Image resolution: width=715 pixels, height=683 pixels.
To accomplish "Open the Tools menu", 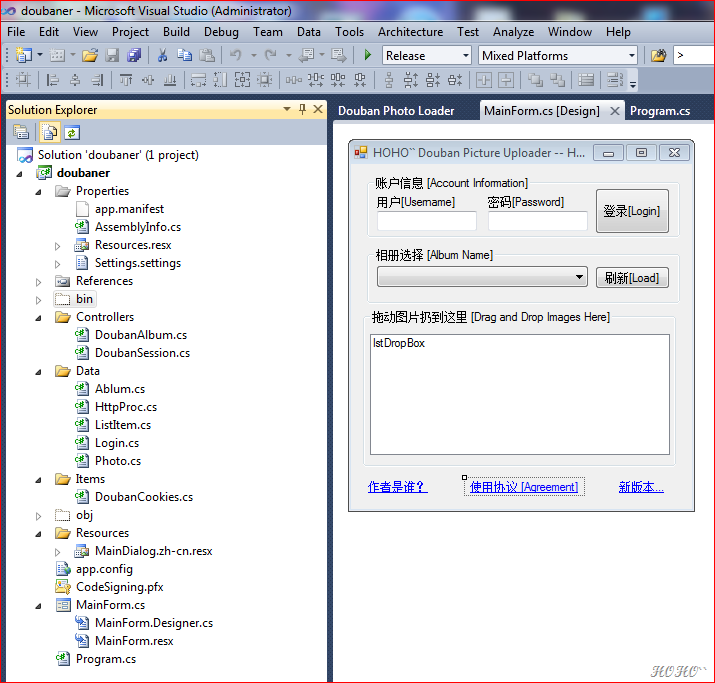I will 349,31.
